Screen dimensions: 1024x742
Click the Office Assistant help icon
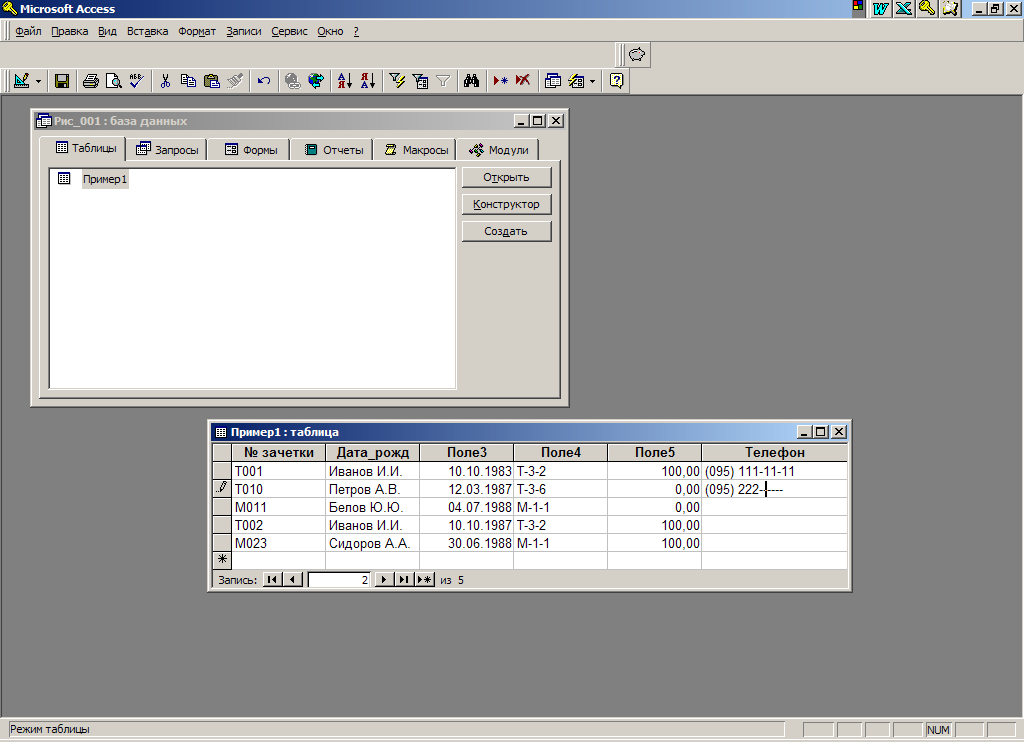pyautogui.click(x=616, y=81)
